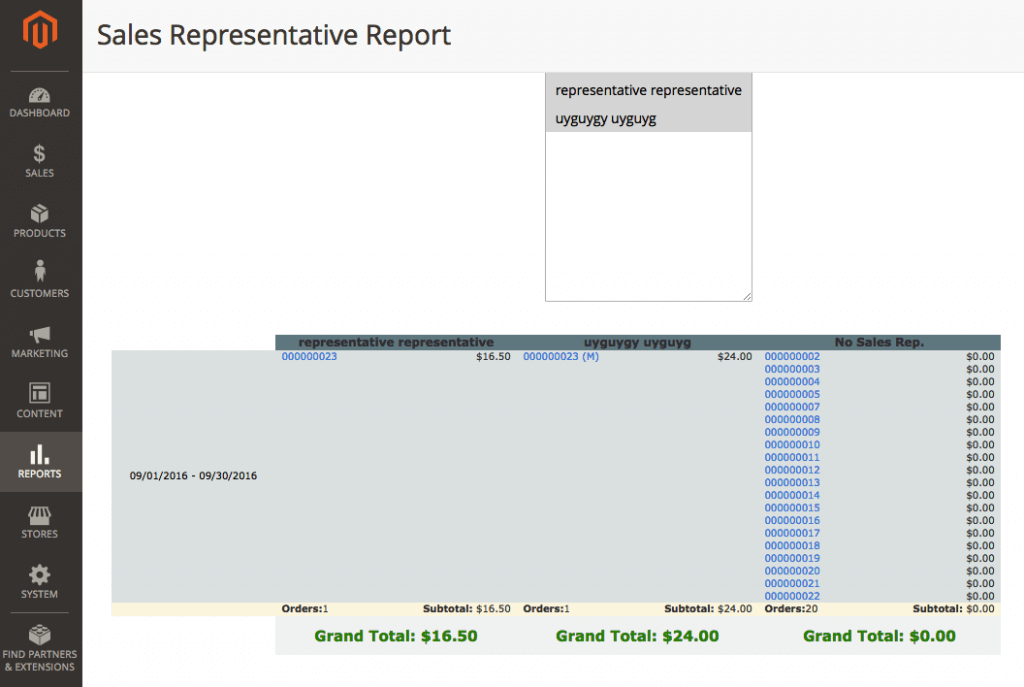Open the Marketing megaphone icon
This screenshot has width=1024, height=687.
tap(40, 334)
